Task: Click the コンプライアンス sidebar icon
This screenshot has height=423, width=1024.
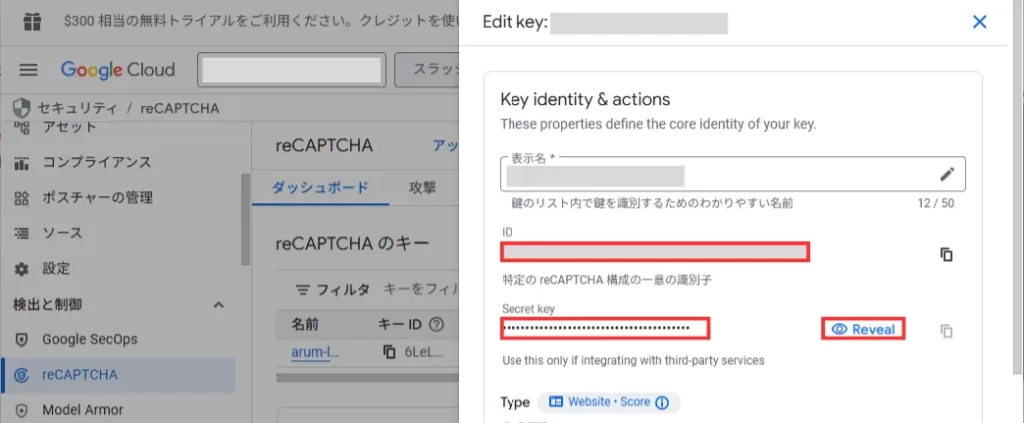Action: (x=22, y=163)
